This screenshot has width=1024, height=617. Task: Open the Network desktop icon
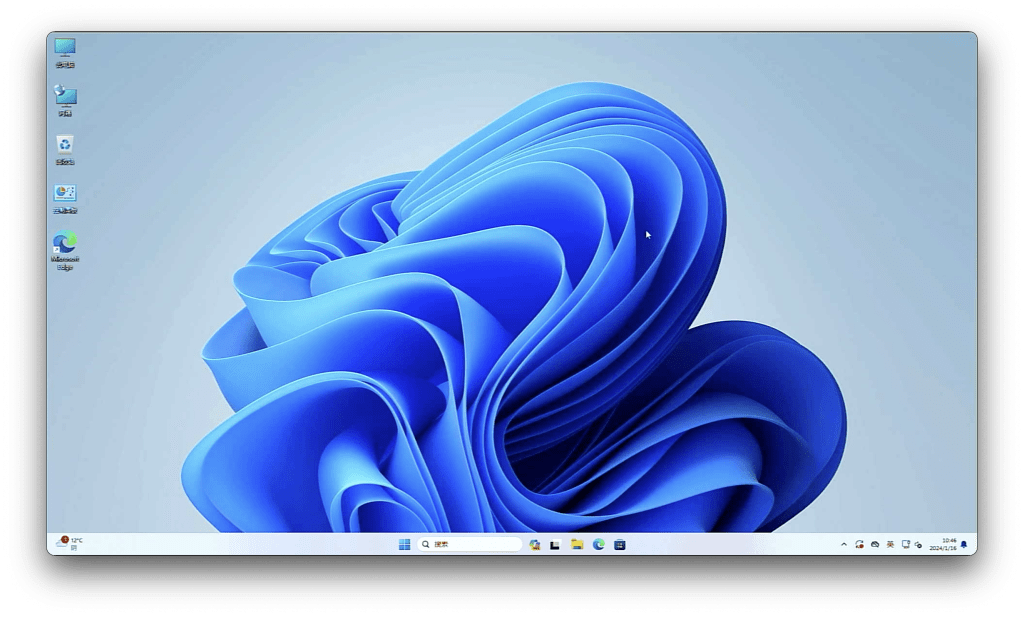(x=65, y=98)
